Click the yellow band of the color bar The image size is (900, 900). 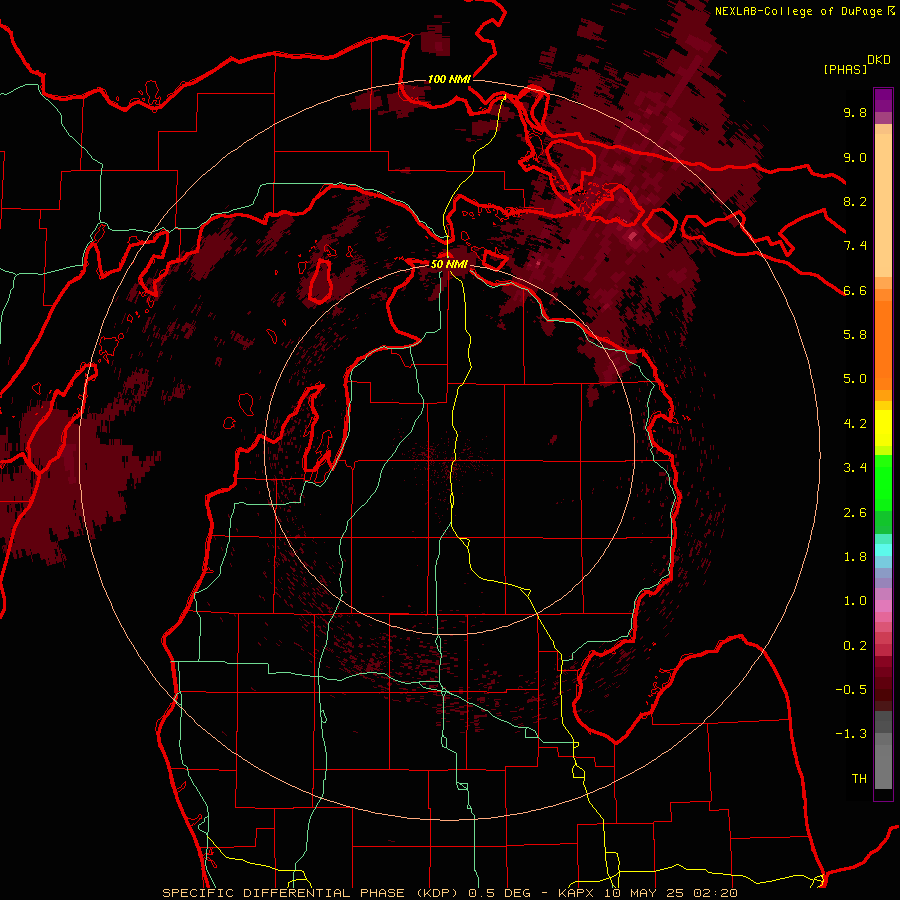point(883,428)
